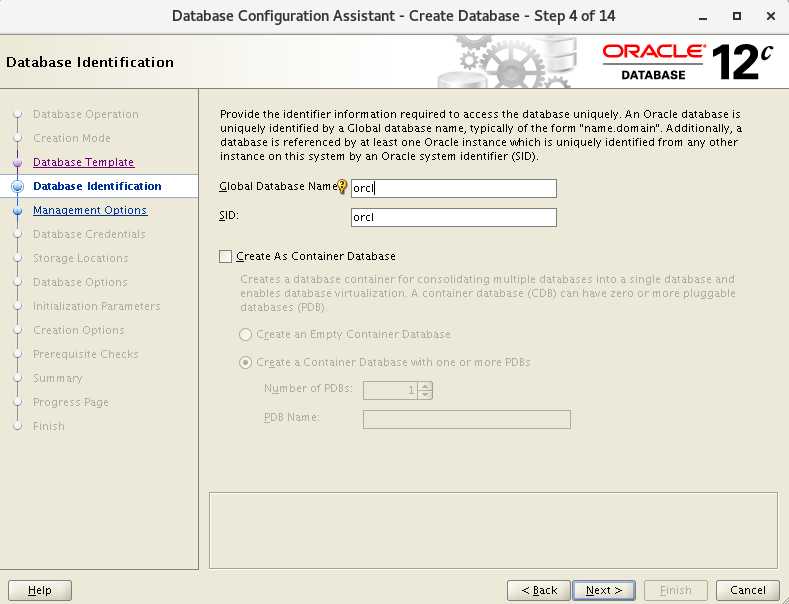The image size is (789, 604).
Task: Click the Creation Options step label
Action: 78,330
